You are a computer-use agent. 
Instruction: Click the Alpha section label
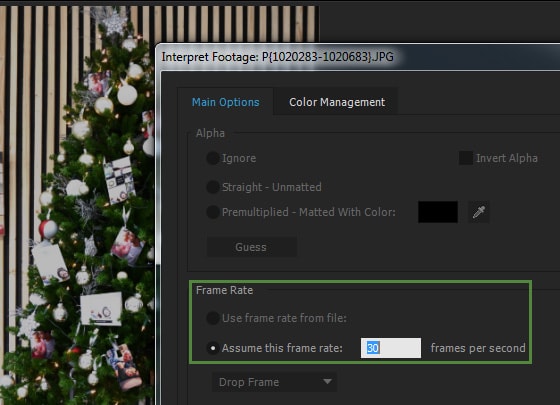tap(210, 133)
